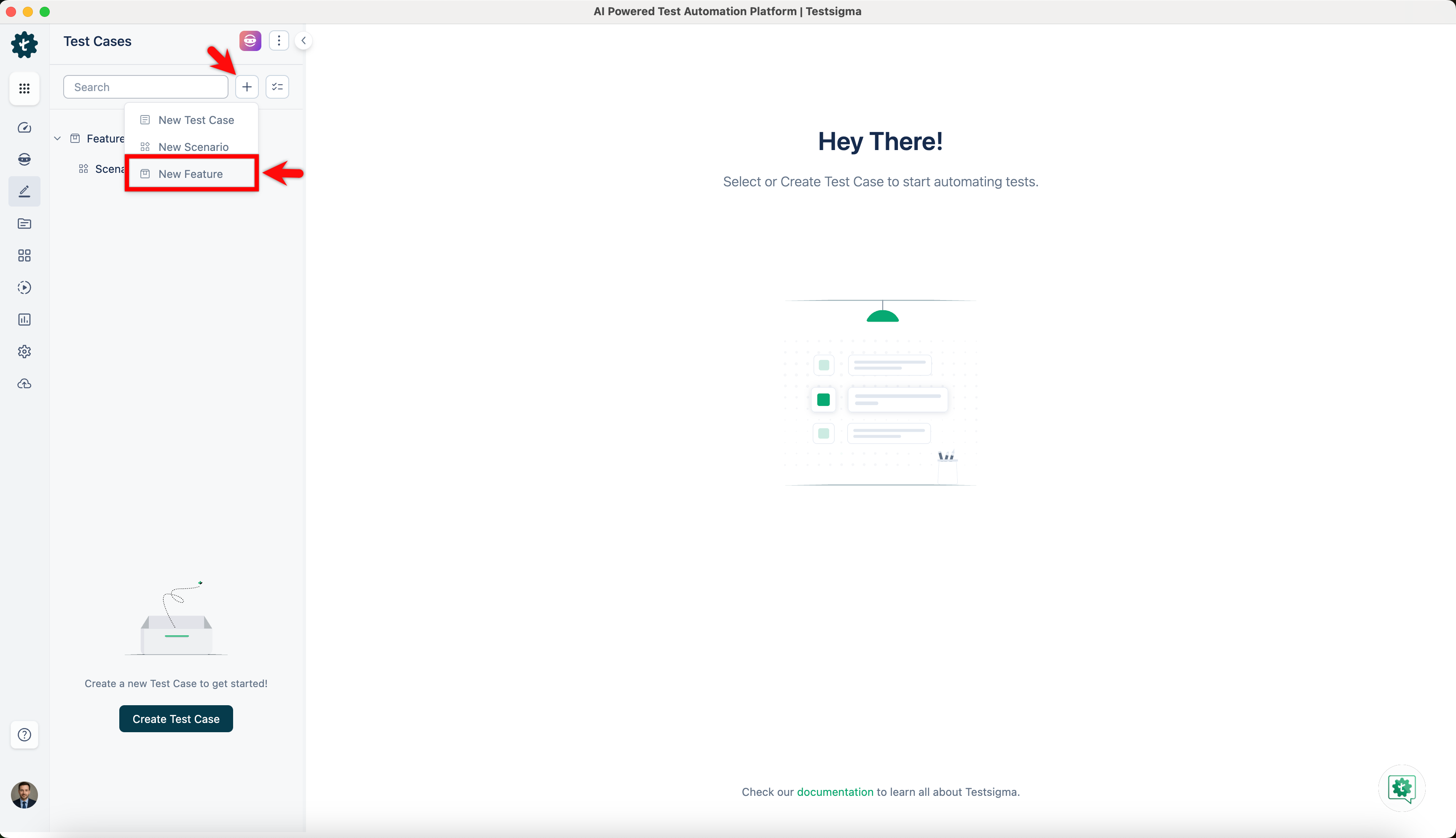The image size is (1456, 838).
Task: Open Settings via the gear icon
Action: tap(24, 352)
